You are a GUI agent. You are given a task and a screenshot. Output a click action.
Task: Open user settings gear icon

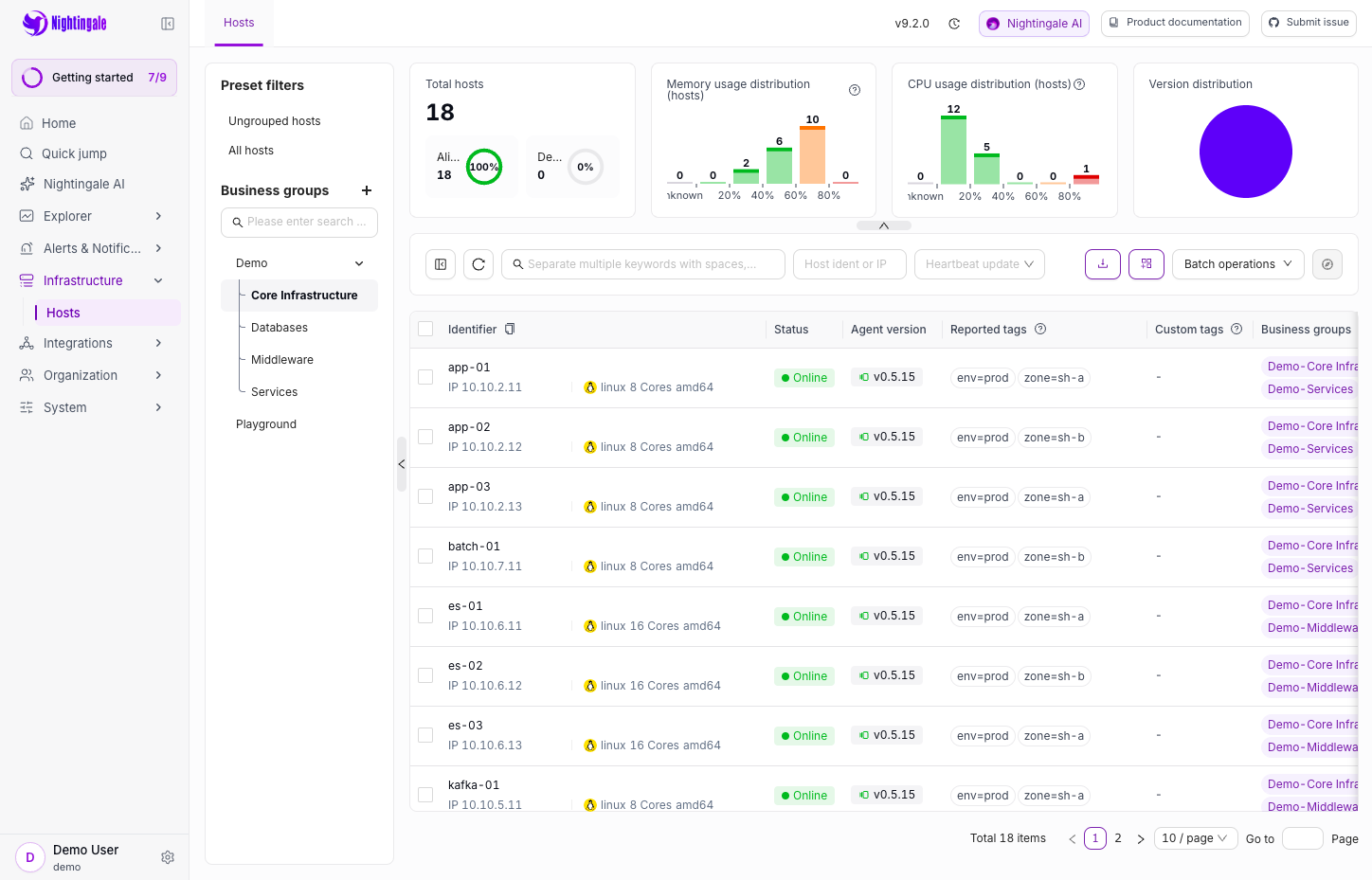[x=168, y=857]
